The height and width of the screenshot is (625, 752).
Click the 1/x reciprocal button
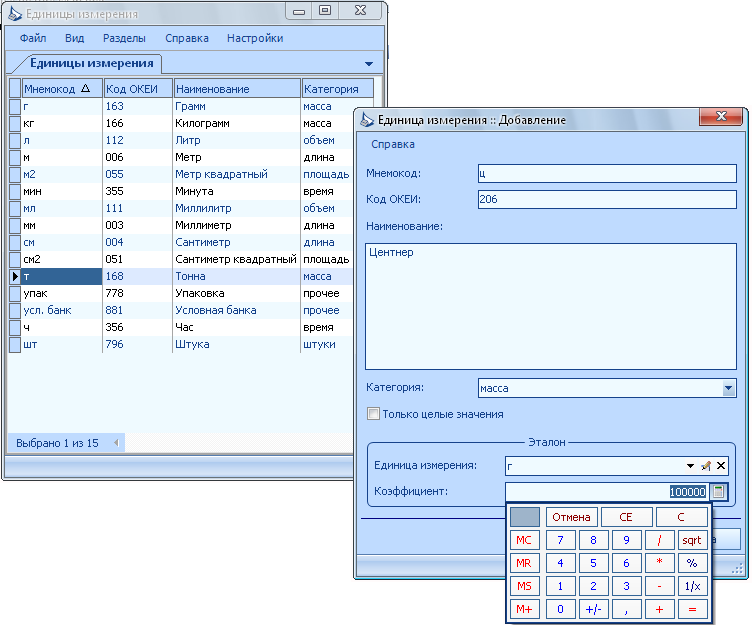coord(692,586)
